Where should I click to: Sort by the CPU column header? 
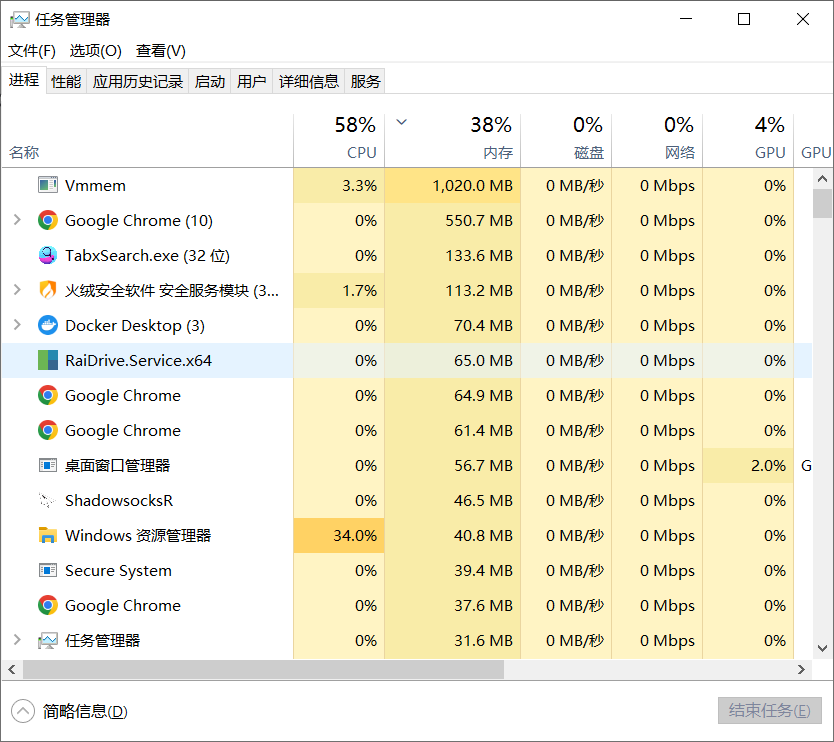(x=339, y=139)
